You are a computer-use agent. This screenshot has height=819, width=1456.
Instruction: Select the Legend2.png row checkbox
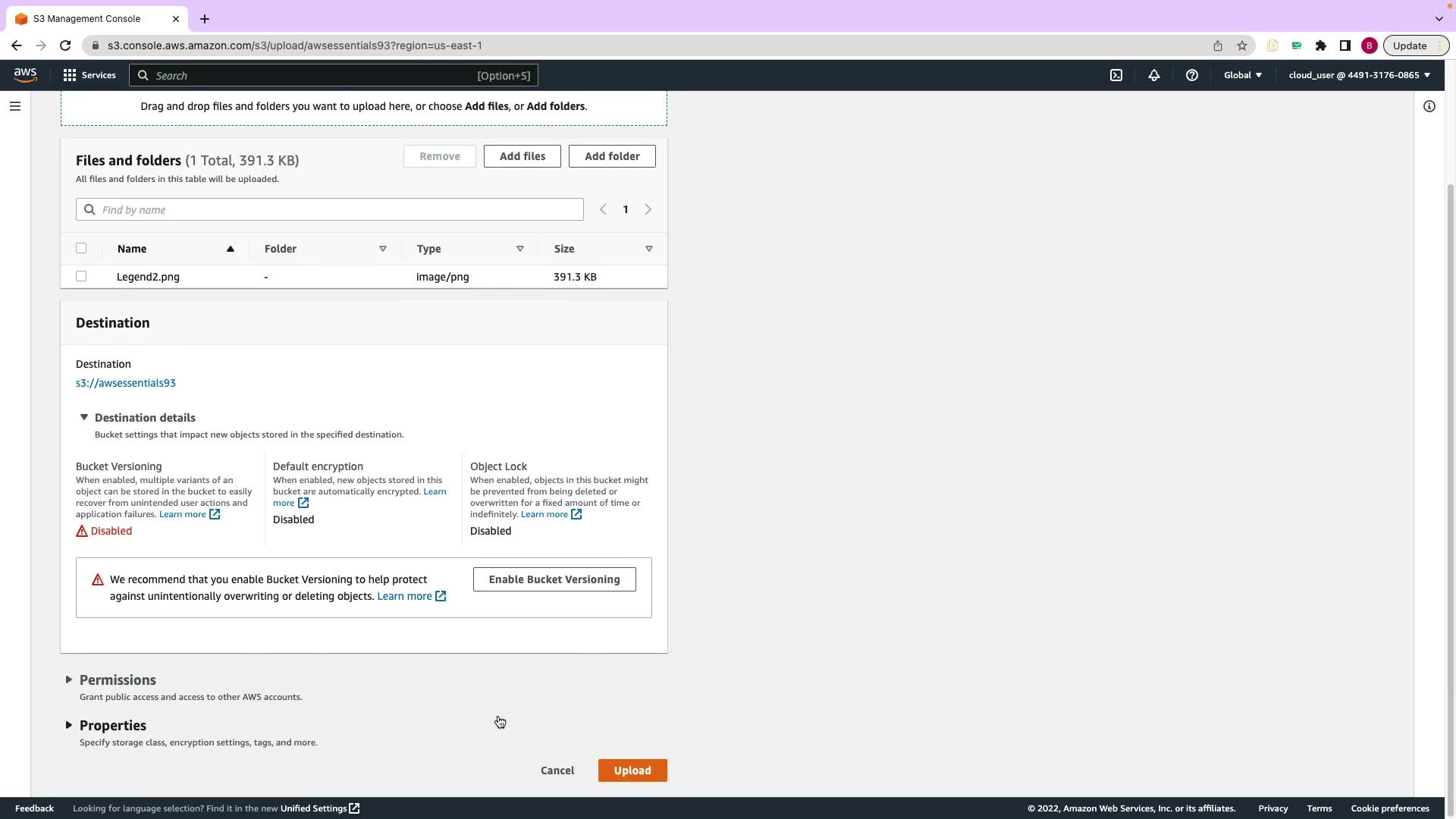pyautogui.click(x=81, y=277)
